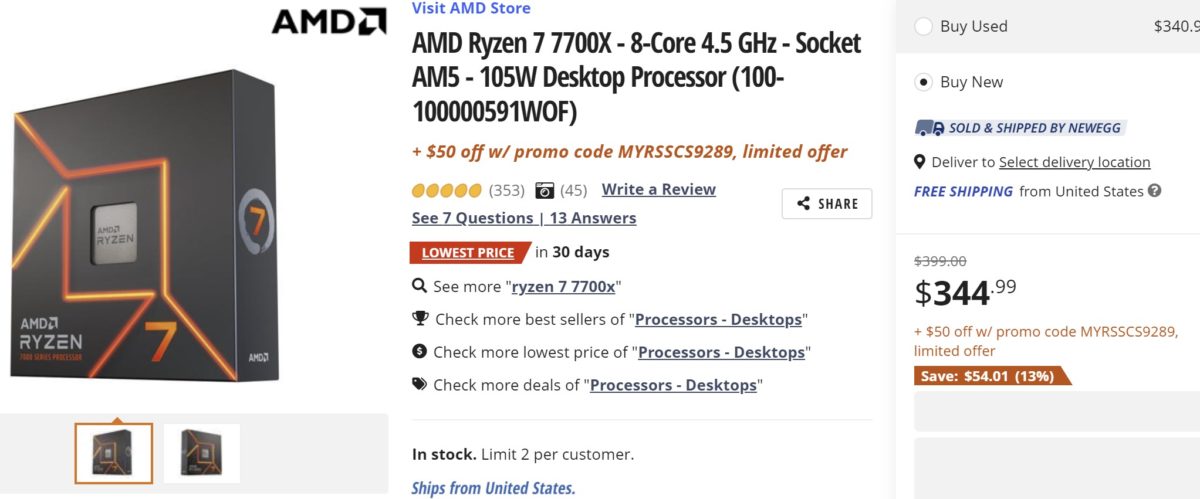Select the second product thumbnail image
The width and height of the screenshot is (1200, 499).
202,453
